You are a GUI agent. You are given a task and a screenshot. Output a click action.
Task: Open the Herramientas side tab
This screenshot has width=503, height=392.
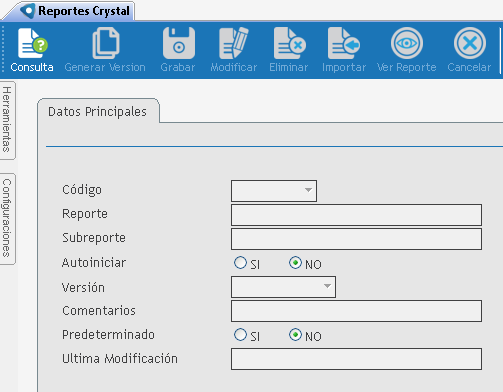point(7,120)
